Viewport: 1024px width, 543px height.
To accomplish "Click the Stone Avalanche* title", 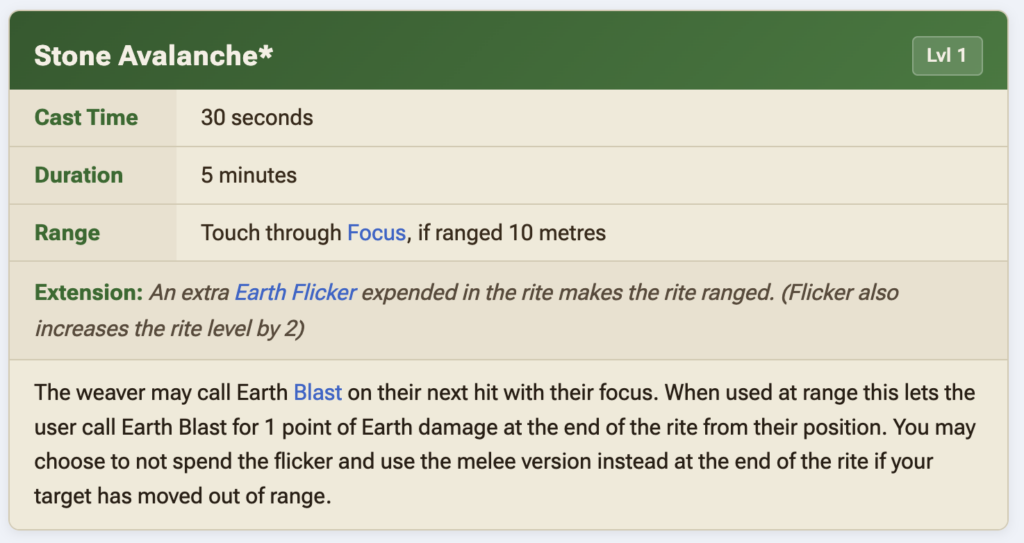I will click(153, 56).
